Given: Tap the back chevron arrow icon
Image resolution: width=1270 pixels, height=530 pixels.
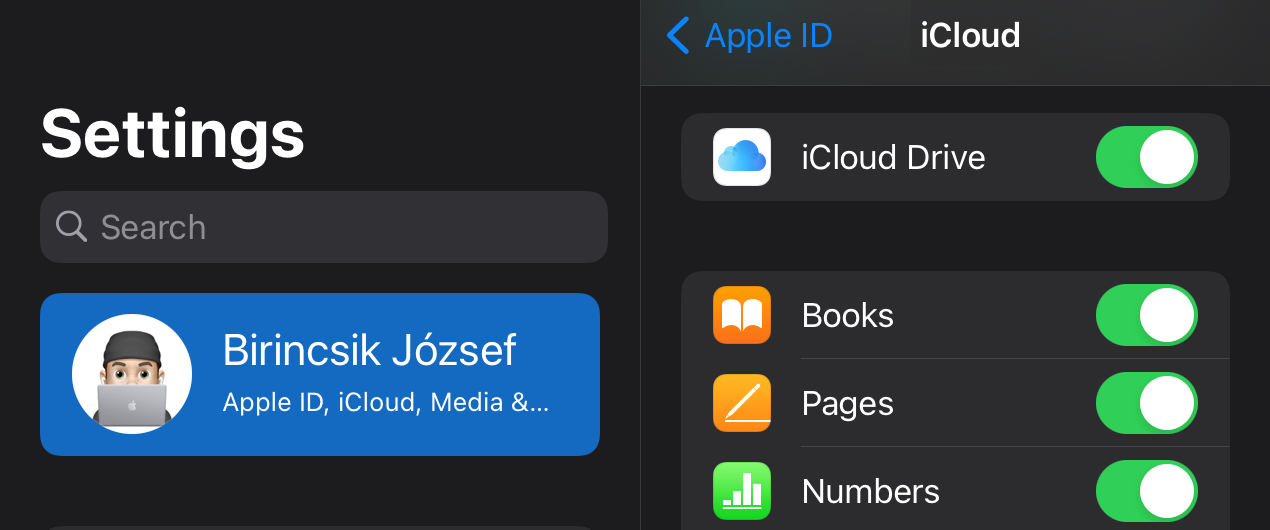Looking at the screenshot, I should click(x=678, y=36).
